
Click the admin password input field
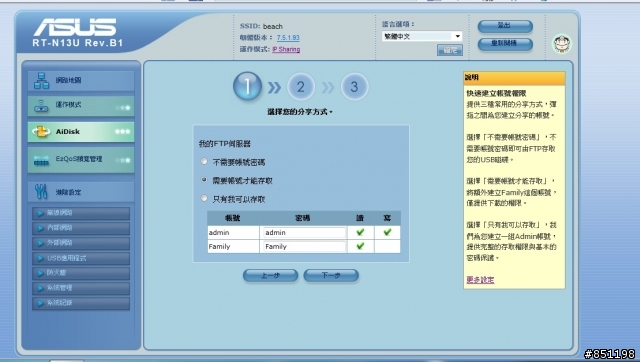tap(304, 233)
